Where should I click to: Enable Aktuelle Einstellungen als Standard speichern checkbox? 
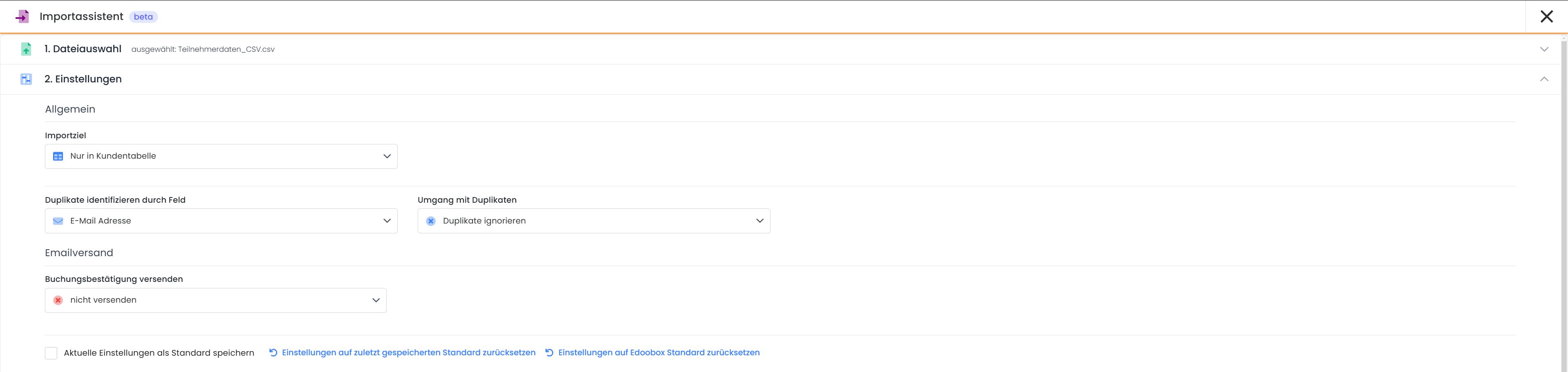[51, 353]
